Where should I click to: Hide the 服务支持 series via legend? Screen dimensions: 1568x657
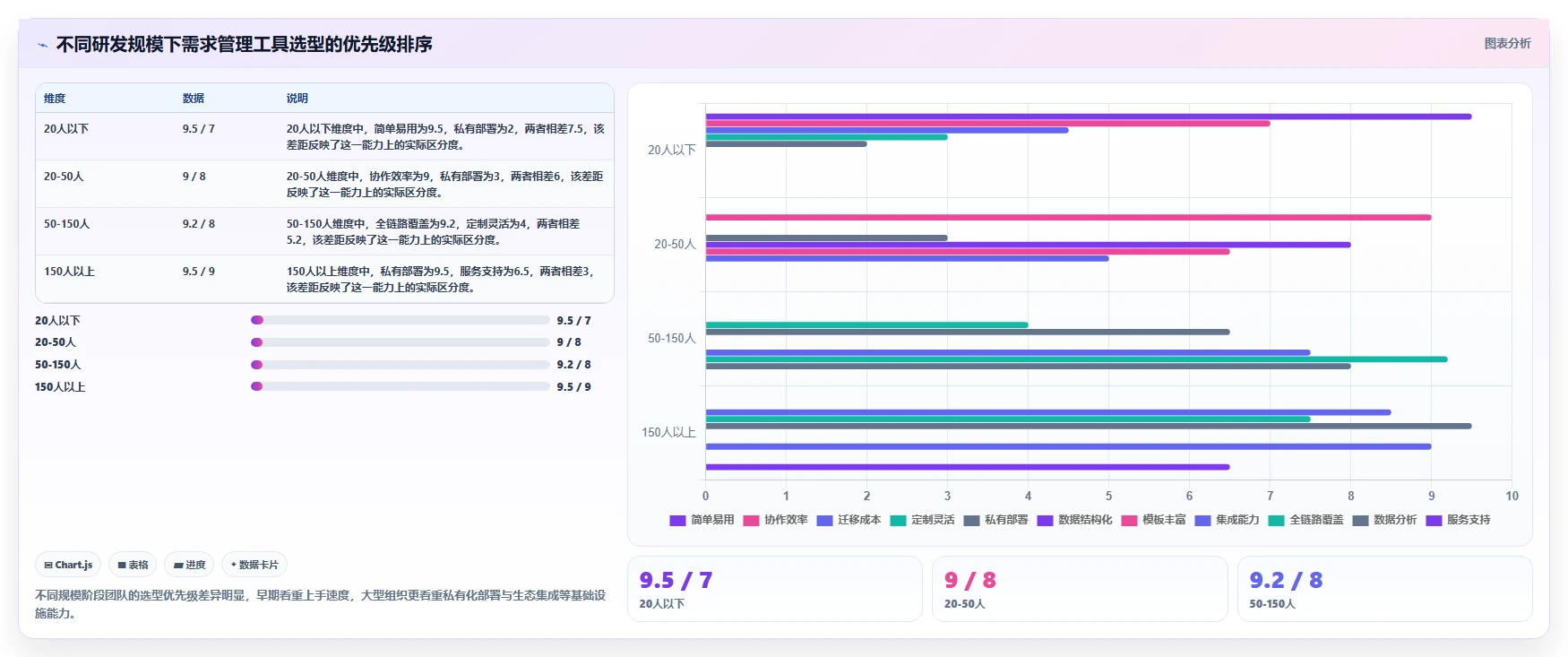pos(1458,520)
